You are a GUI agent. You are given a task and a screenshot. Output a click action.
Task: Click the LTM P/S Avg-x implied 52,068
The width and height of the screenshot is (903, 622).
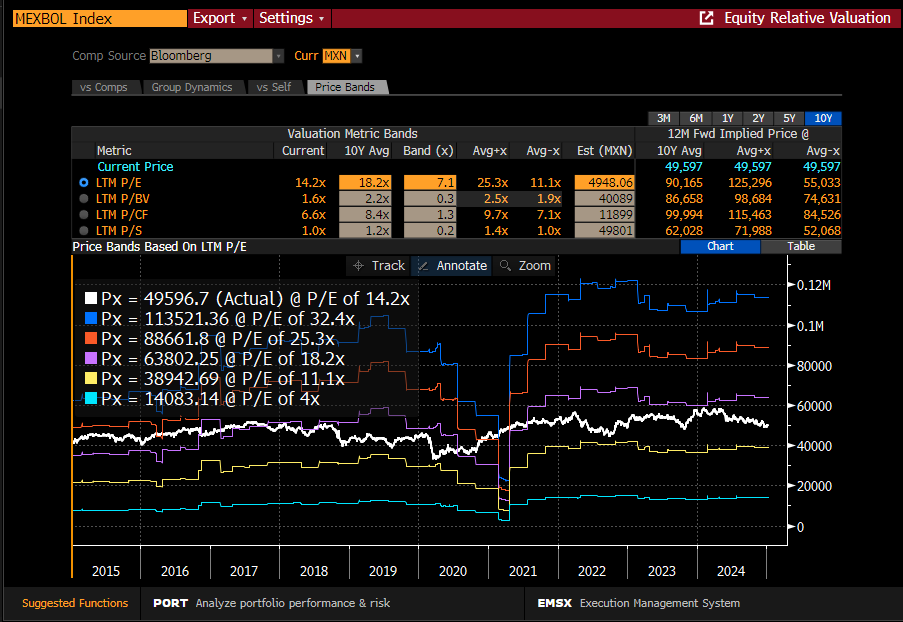tap(821, 231)
